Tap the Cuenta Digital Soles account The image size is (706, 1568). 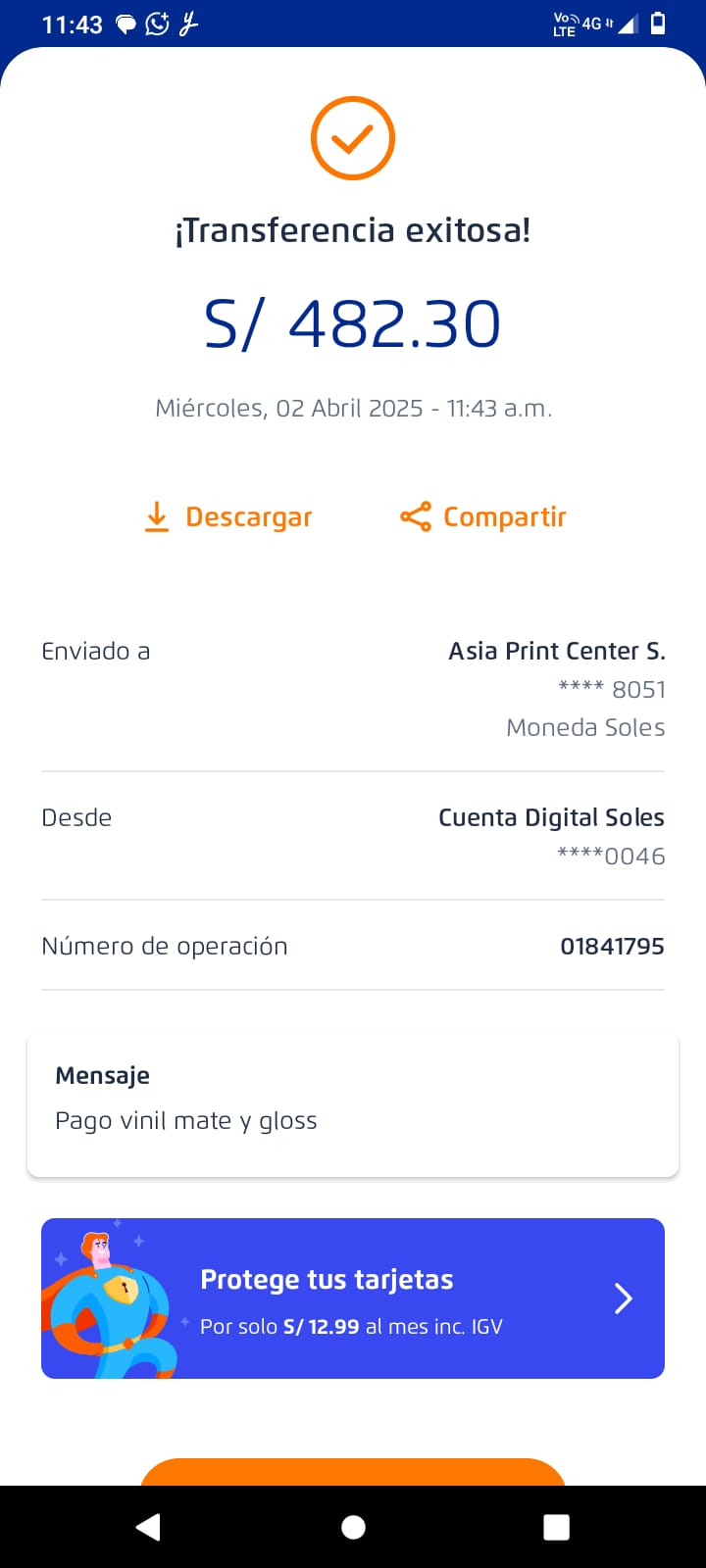pos(551,817)
